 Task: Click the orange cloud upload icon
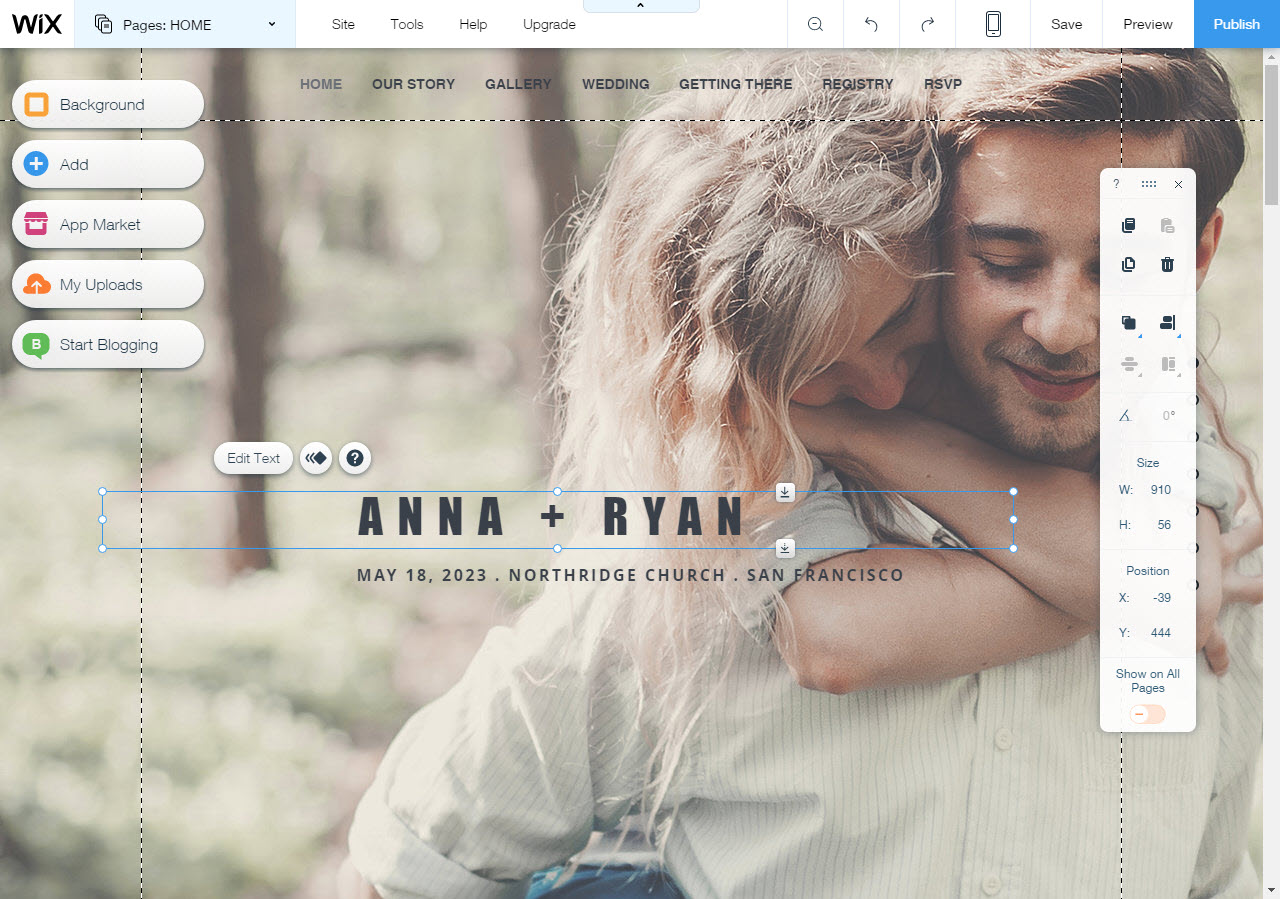[x=36, y=284]
